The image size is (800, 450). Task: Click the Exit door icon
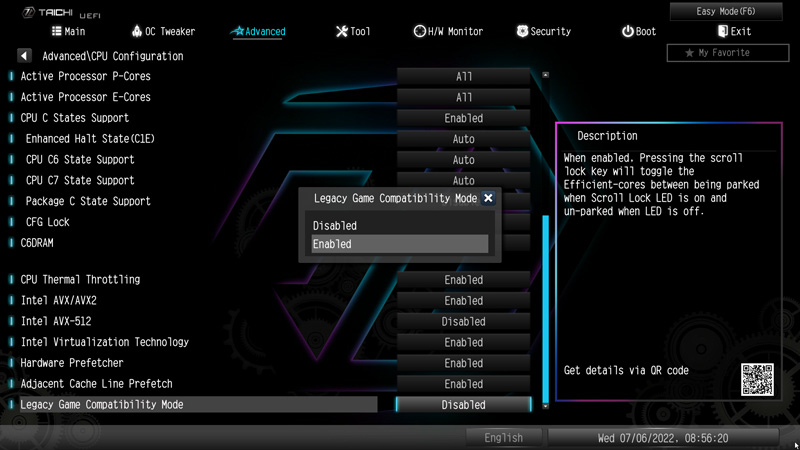(x=722, y=31)
